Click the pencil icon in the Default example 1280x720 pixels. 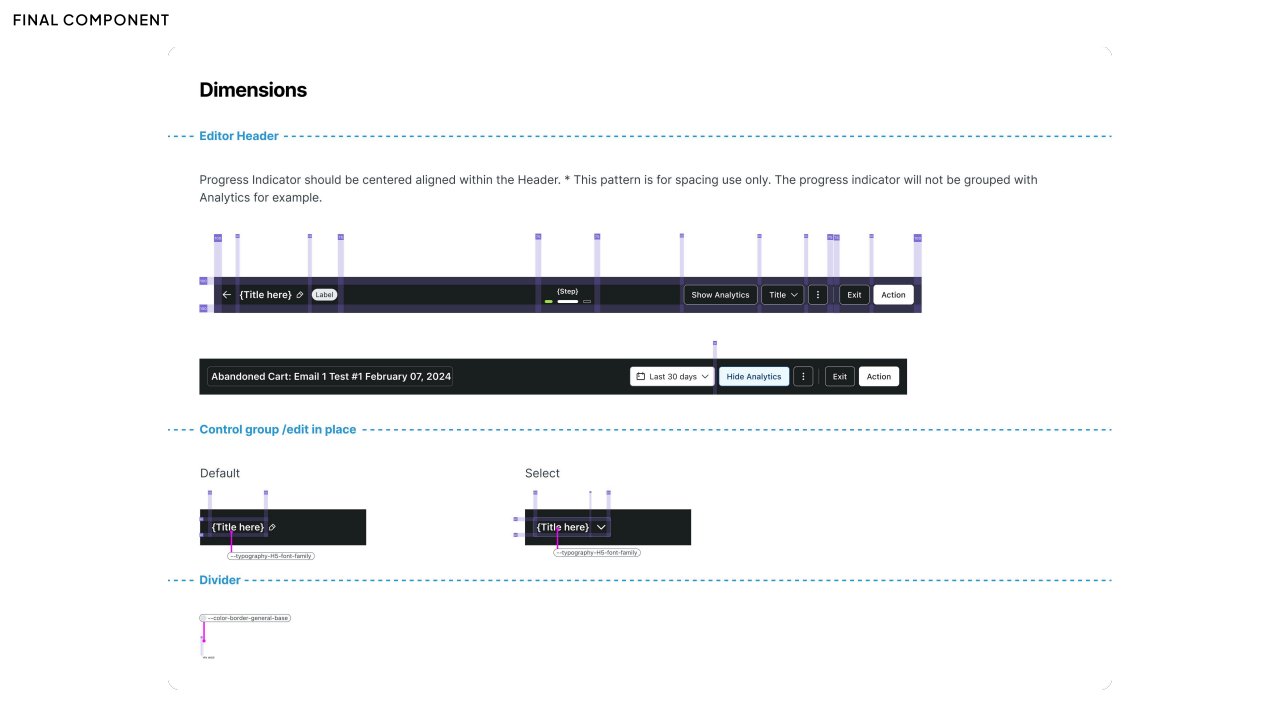click(272, 527)
